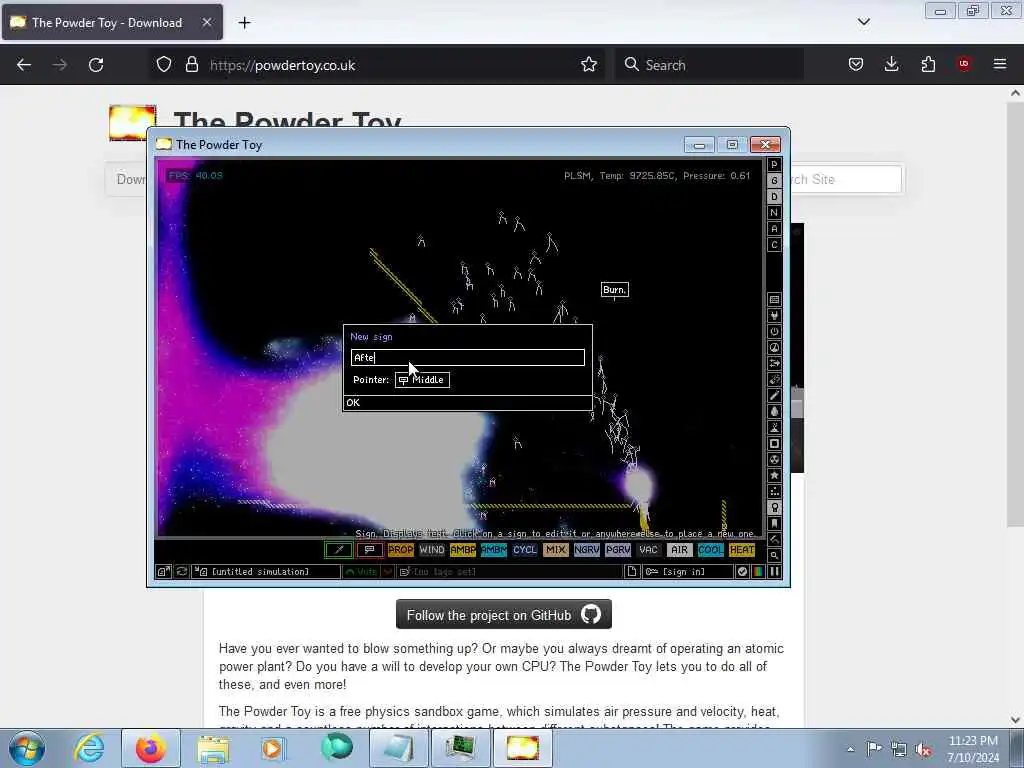Open Firefox downloads panel

(891, 64)
